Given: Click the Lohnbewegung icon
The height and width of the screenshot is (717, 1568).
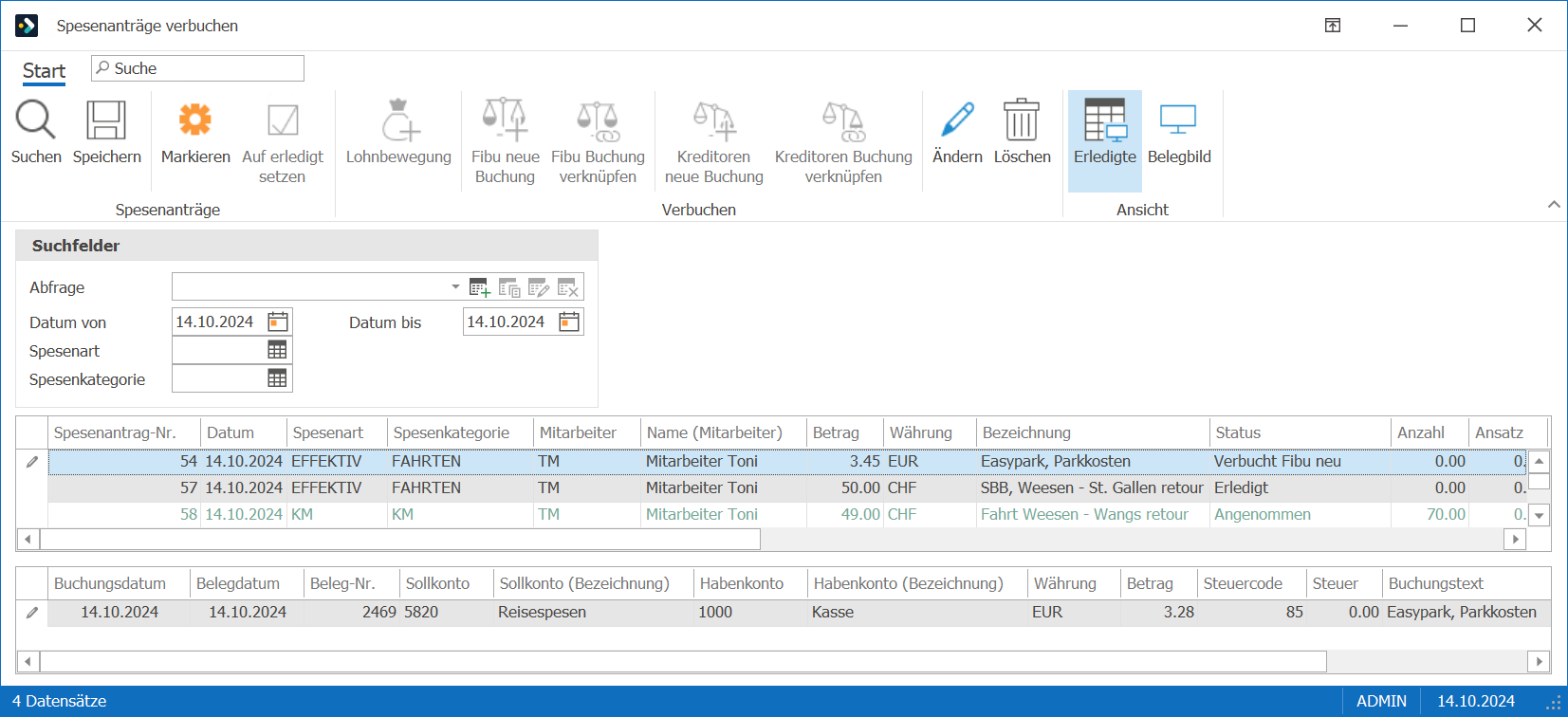Looking at the screenshot, I should [399, 120].
